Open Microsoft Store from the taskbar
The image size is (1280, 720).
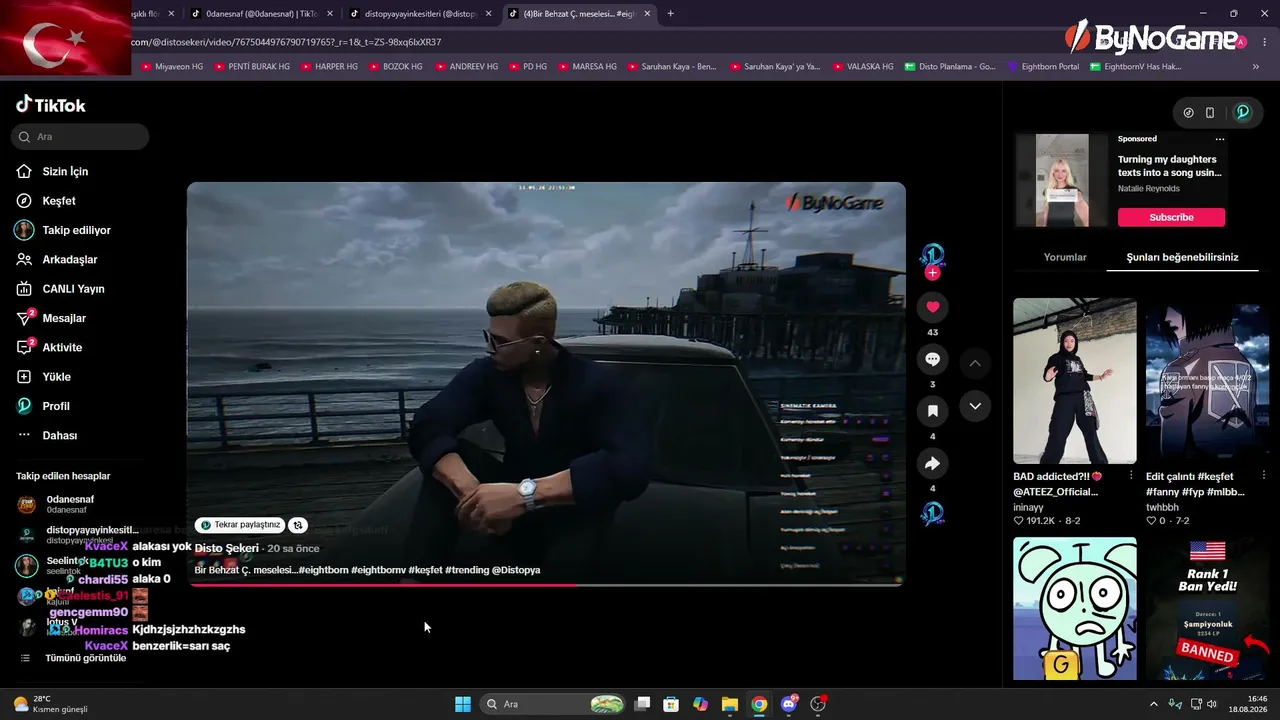click(671, 704)
